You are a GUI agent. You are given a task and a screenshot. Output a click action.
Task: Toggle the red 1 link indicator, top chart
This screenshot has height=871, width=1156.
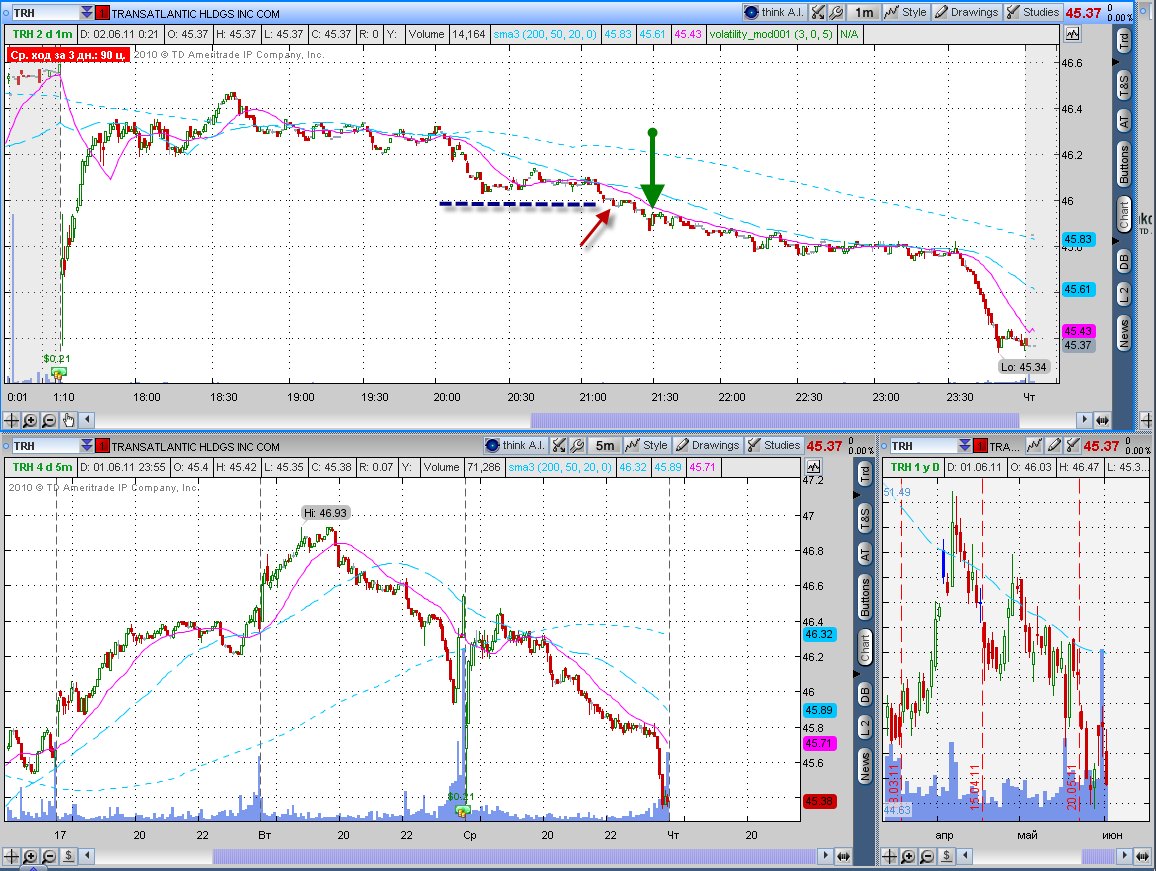tap(103, 13)
